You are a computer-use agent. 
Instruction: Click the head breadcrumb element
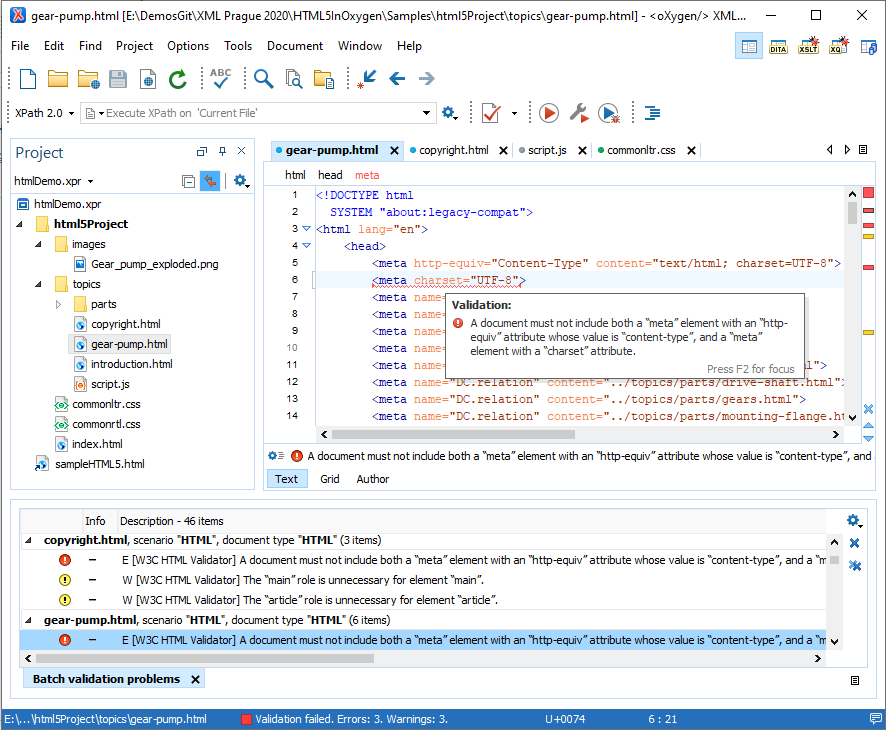coord(330,175)
